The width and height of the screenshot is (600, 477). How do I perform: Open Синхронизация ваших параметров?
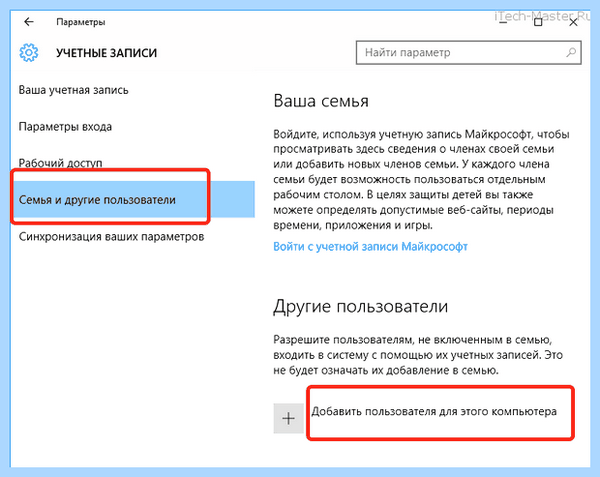[x=111, y=236]
